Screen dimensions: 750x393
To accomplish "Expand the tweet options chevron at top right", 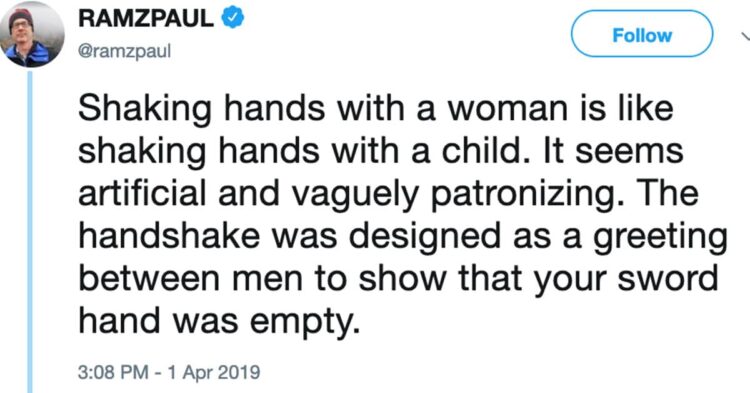I will [745, 36].
